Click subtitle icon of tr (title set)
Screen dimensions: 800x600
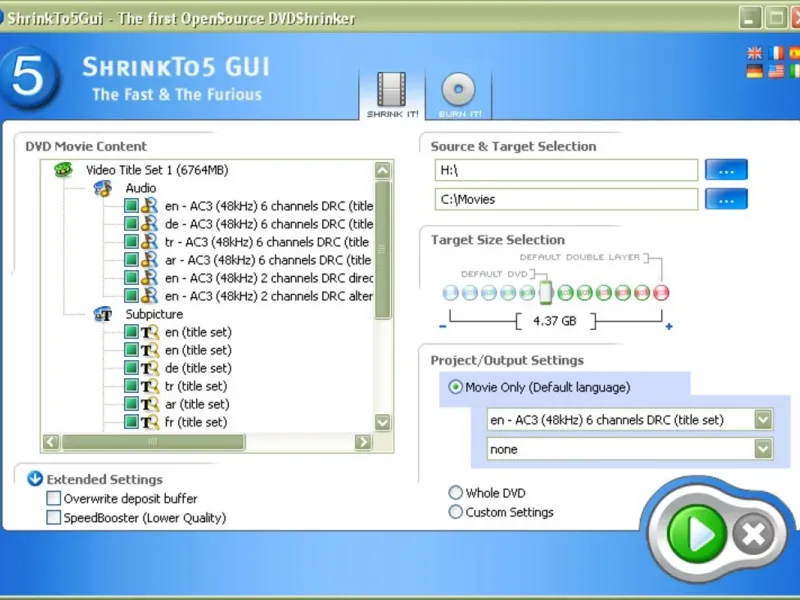coord(149,386)
